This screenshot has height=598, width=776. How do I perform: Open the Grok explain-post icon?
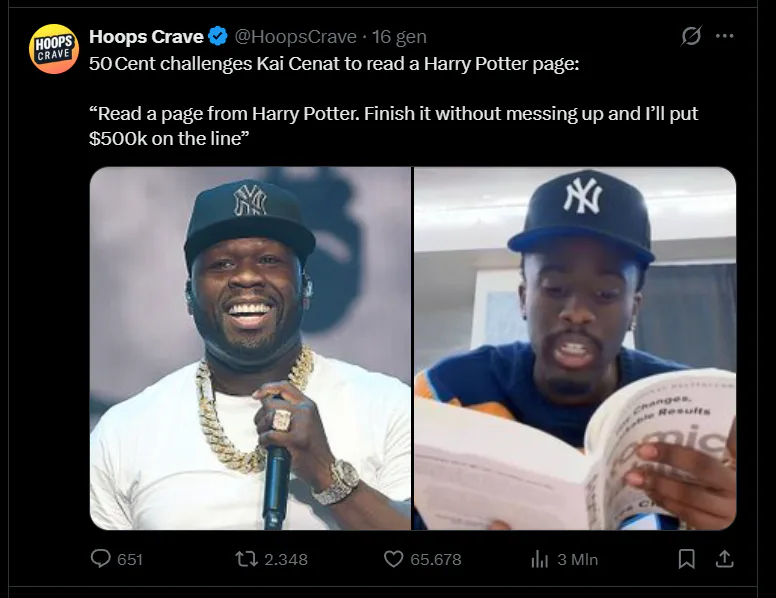(x=691, y=36)
